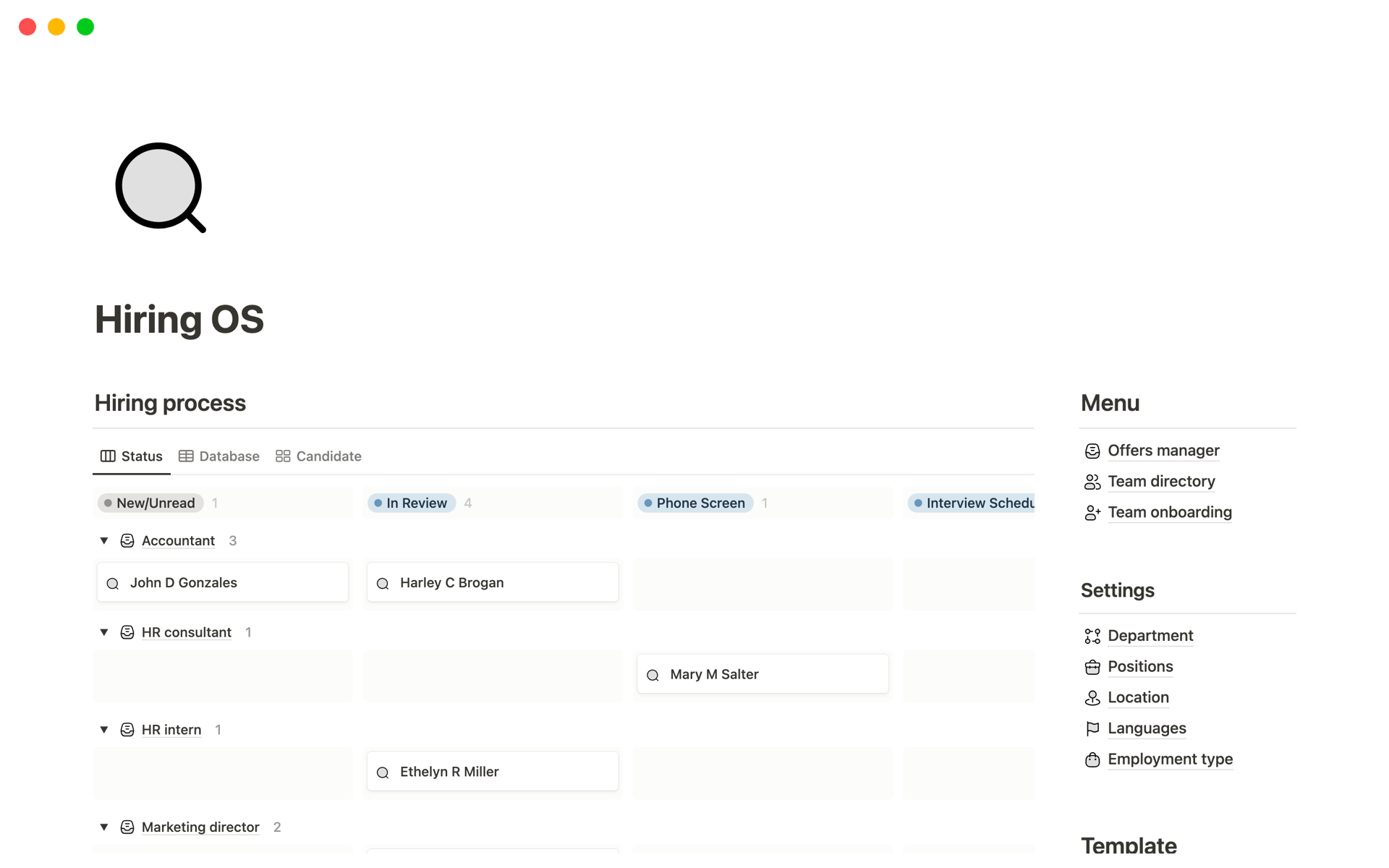
Task: Click the Employment type icon
Action: click(1092, 759)
